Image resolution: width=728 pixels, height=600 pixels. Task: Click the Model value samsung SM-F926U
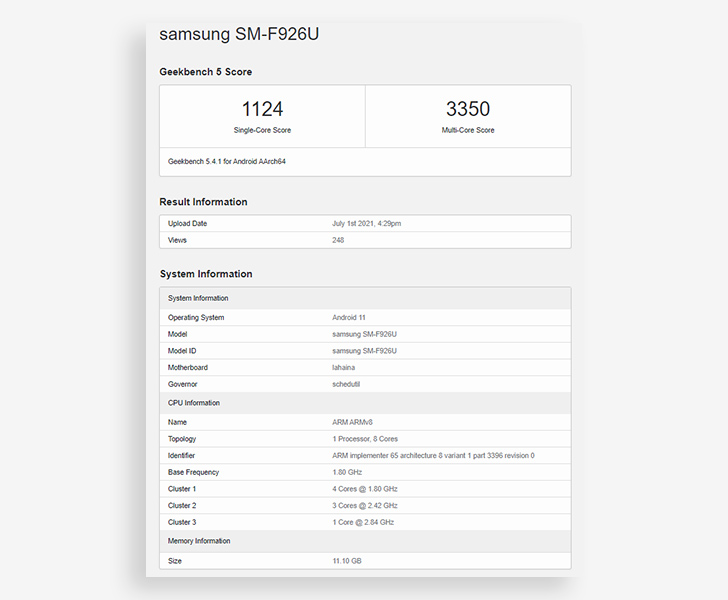(364, 334)
